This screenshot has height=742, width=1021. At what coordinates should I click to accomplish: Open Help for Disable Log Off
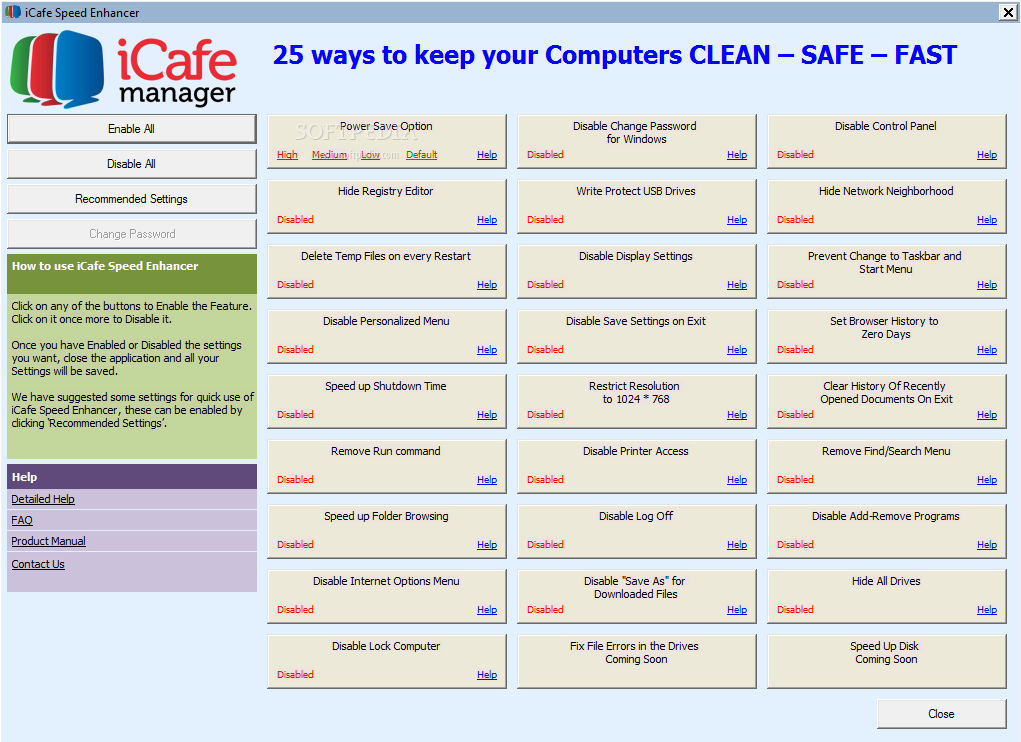tap(737, 545)
